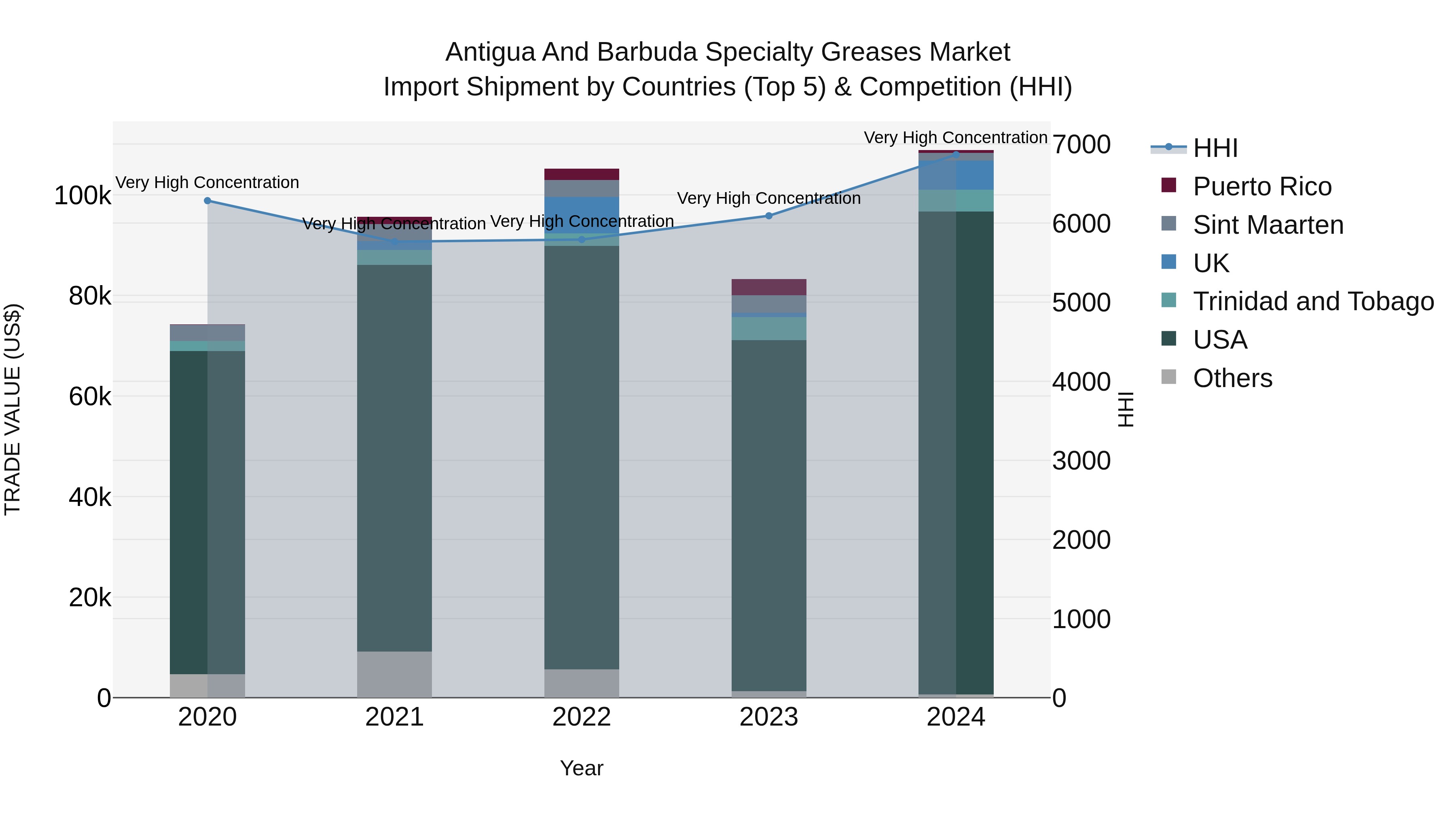Click the Puerto Rico maroon color swatch
Screen dimensions: 1456x819
pos(1168,185)
